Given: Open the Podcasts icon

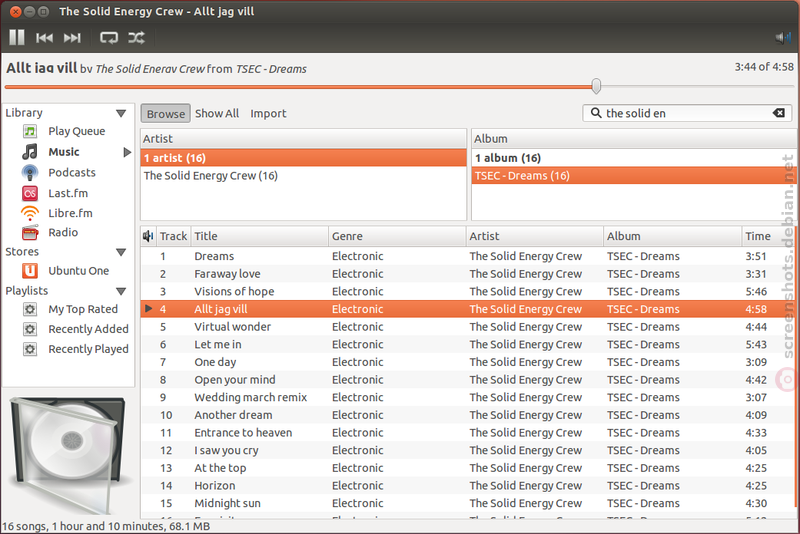Looking at the screenshot, I should click(x=30, y=173).
